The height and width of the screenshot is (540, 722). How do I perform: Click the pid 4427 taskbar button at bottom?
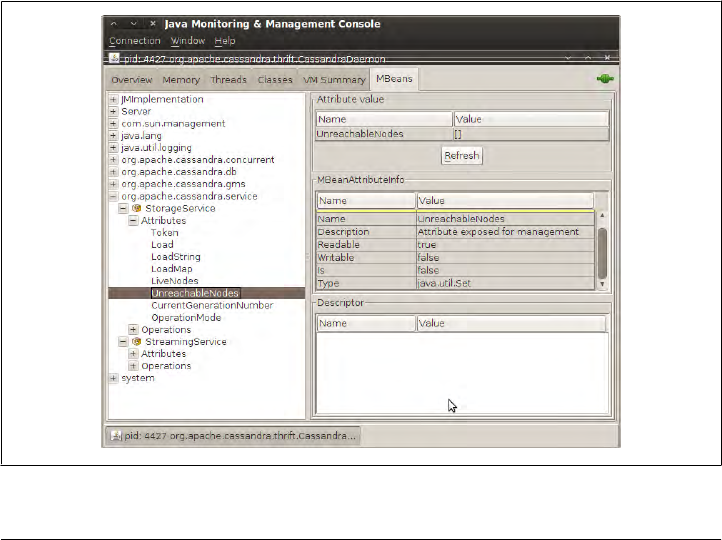pyautogui.click(x=233, y=435)
